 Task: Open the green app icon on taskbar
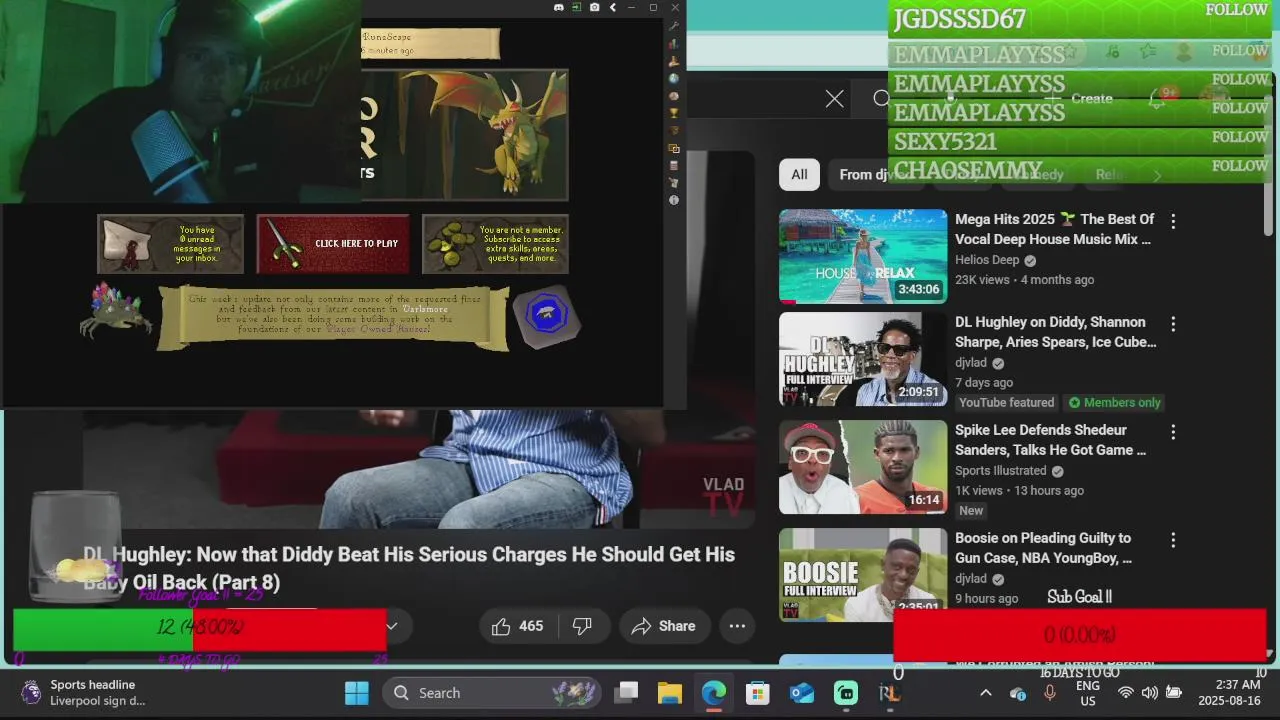click(846, 692)
